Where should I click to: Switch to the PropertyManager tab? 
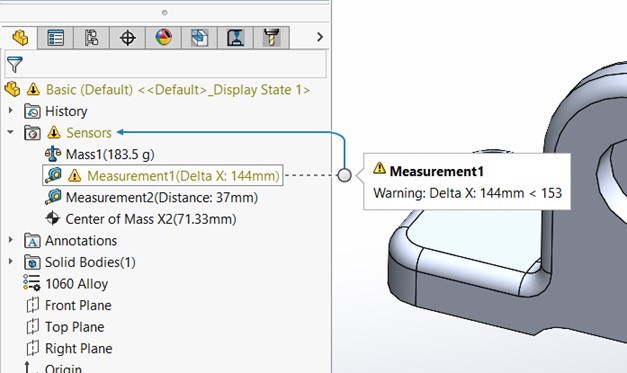55,38
